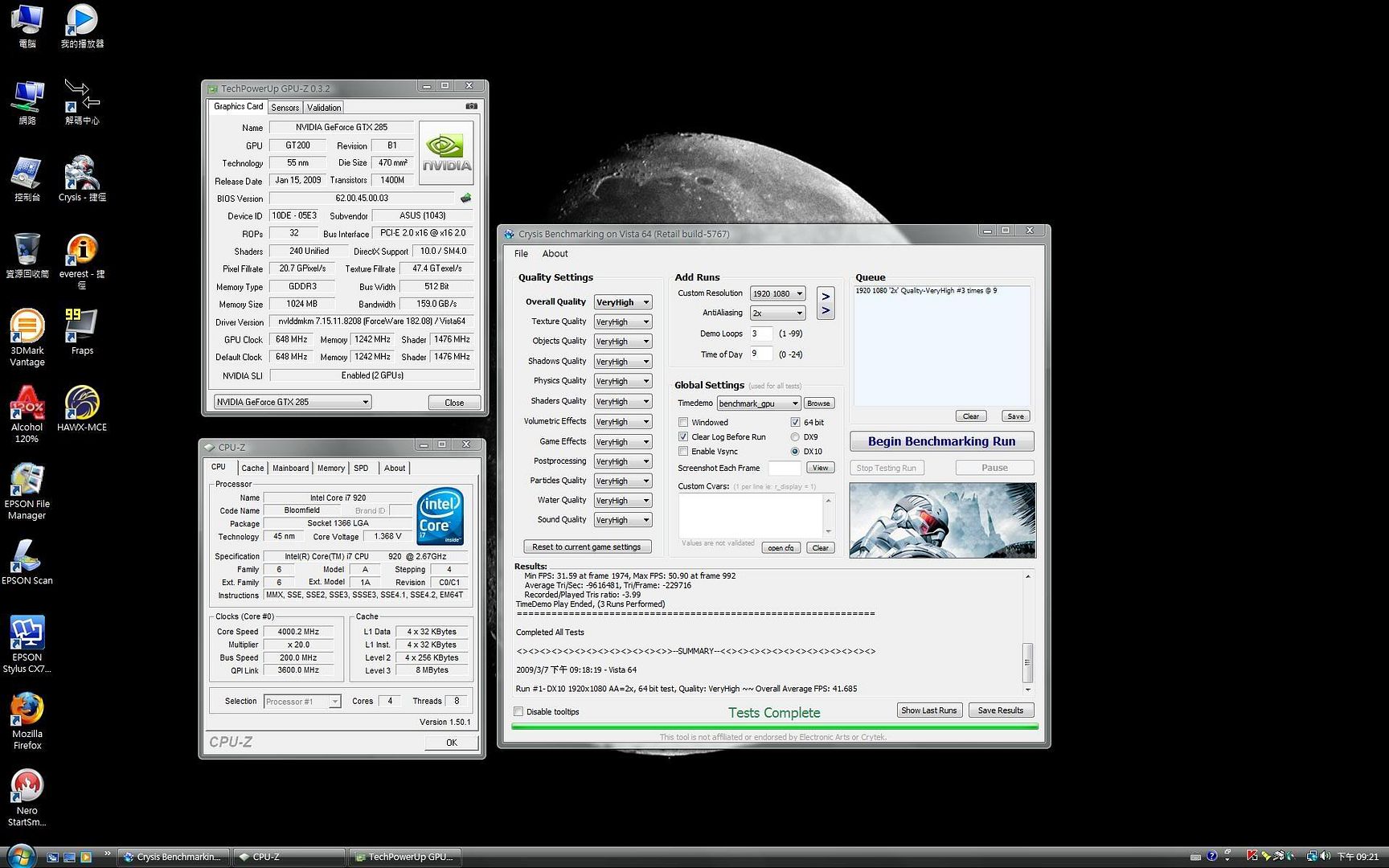Open Alcohol 120% desktop shortcut
Image resolution: width=1389 pixels, height=868 pixels.
point(27,415)
